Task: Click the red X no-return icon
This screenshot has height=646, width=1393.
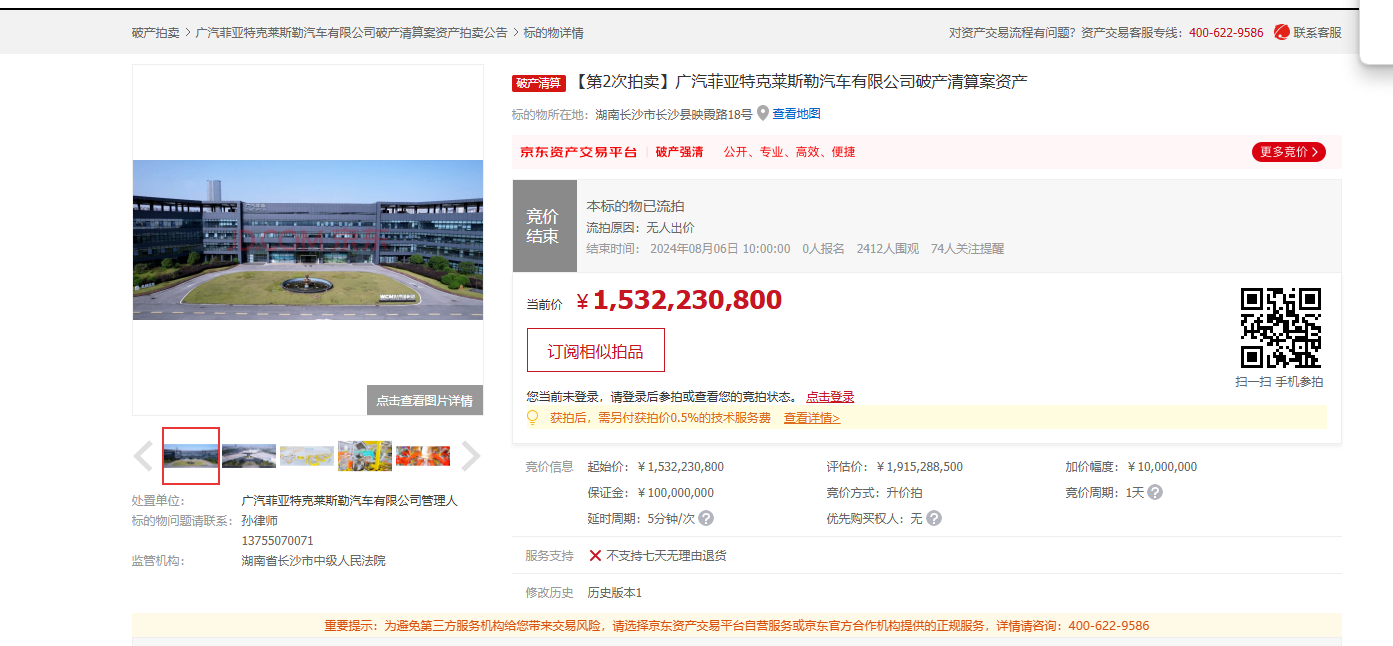Action: 595,556
